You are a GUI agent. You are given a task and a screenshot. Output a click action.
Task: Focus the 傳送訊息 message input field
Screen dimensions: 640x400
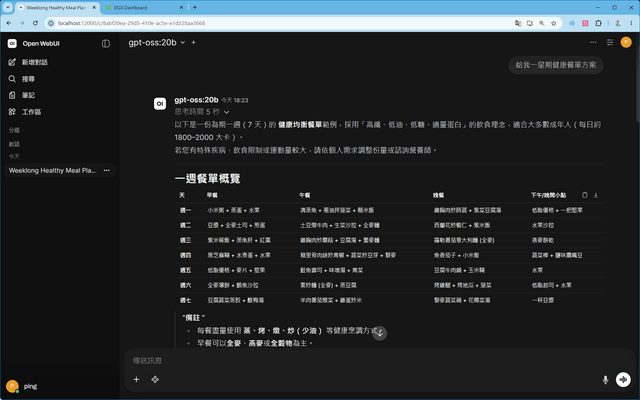367,360
